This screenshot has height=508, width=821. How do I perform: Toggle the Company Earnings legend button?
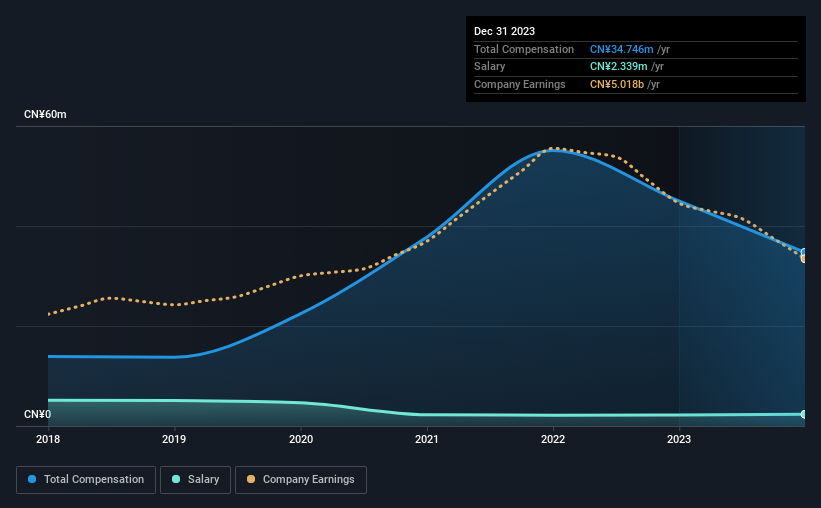pos(301,480)
